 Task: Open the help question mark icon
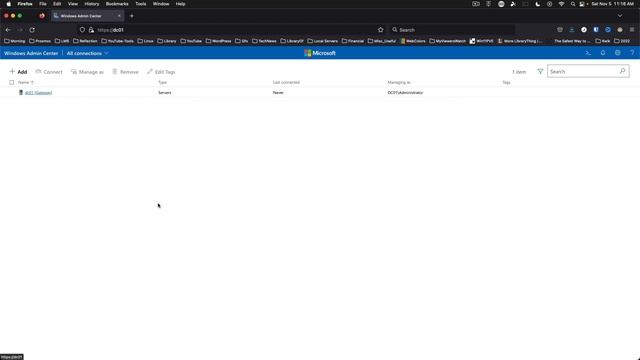click(632, 53)
